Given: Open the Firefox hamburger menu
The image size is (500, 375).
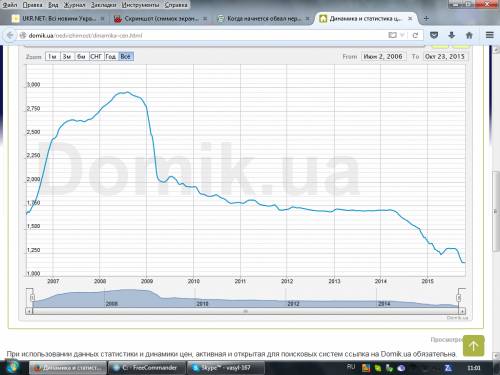Looking at the screenshot, I should [489, 35].
